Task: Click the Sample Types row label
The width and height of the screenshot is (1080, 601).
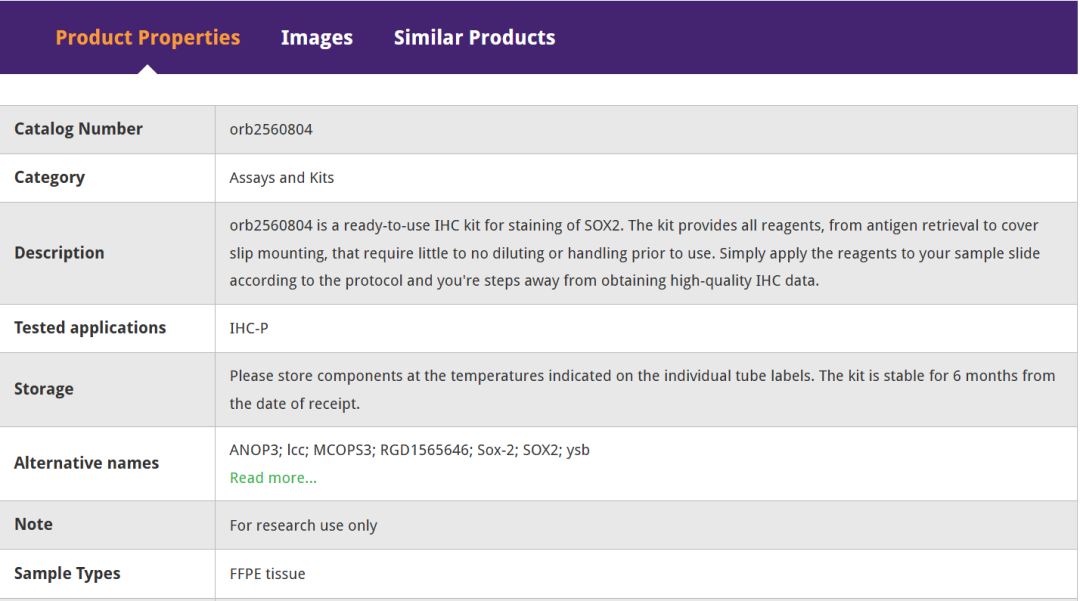Action: point(67,573)
